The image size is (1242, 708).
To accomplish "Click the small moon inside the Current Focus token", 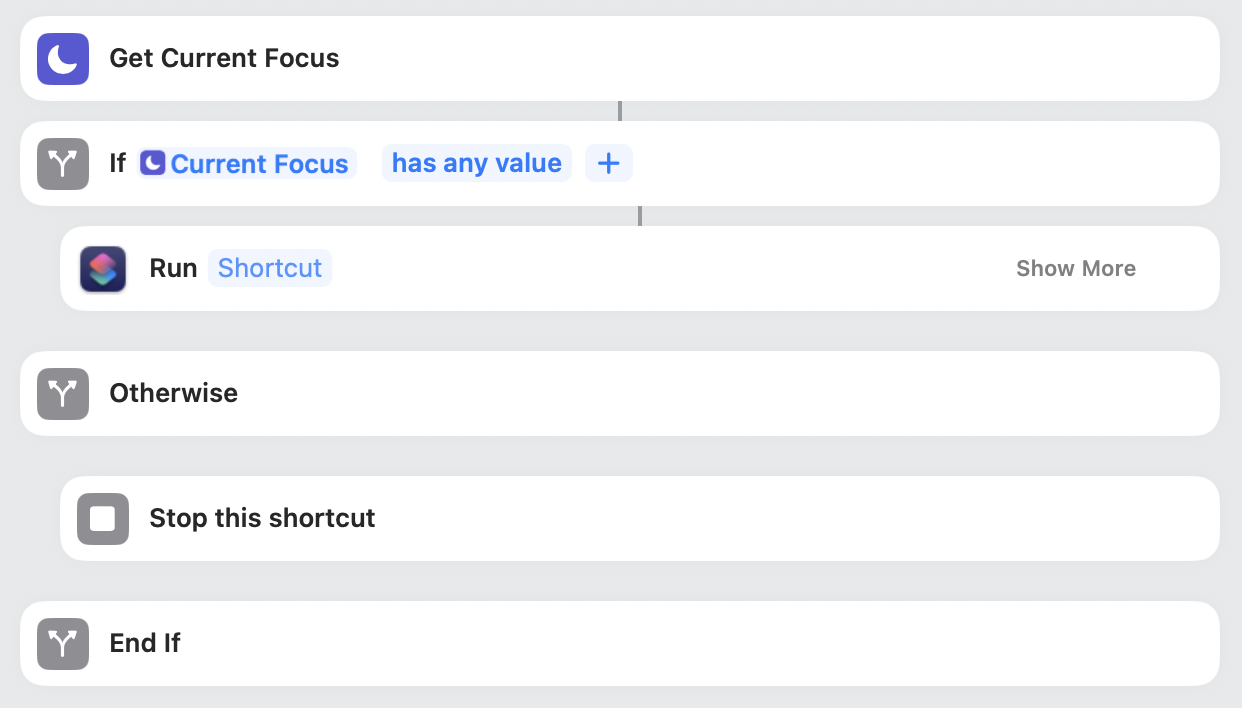I will coord(152,164).
